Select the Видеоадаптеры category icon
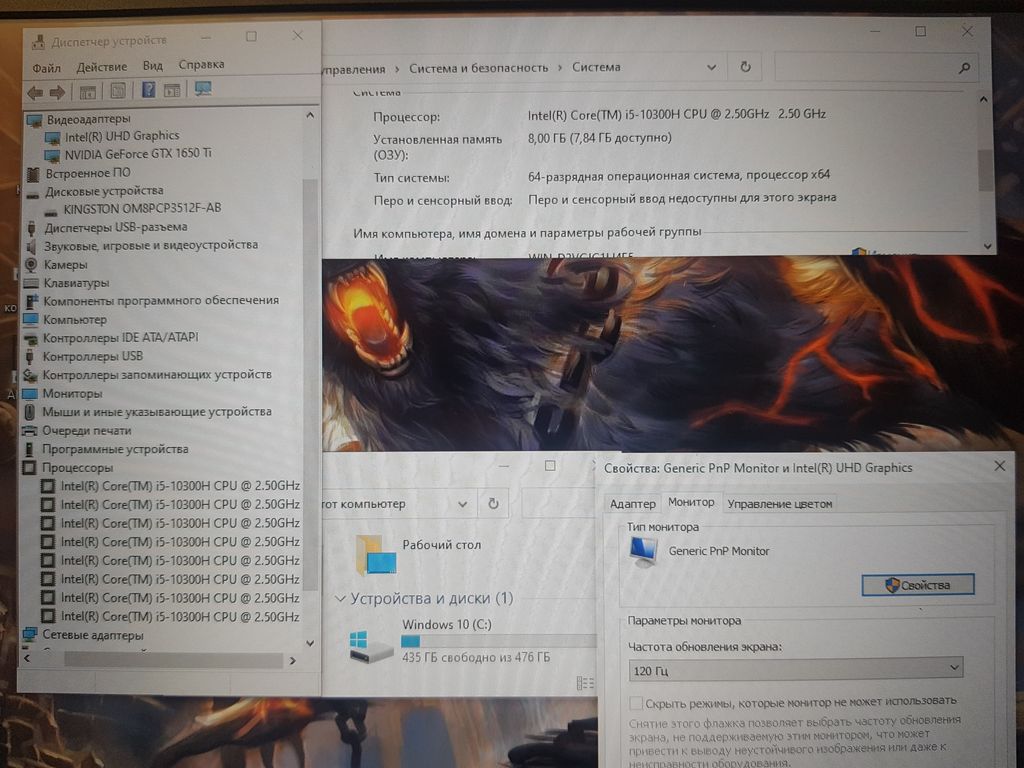 (34, 120)
